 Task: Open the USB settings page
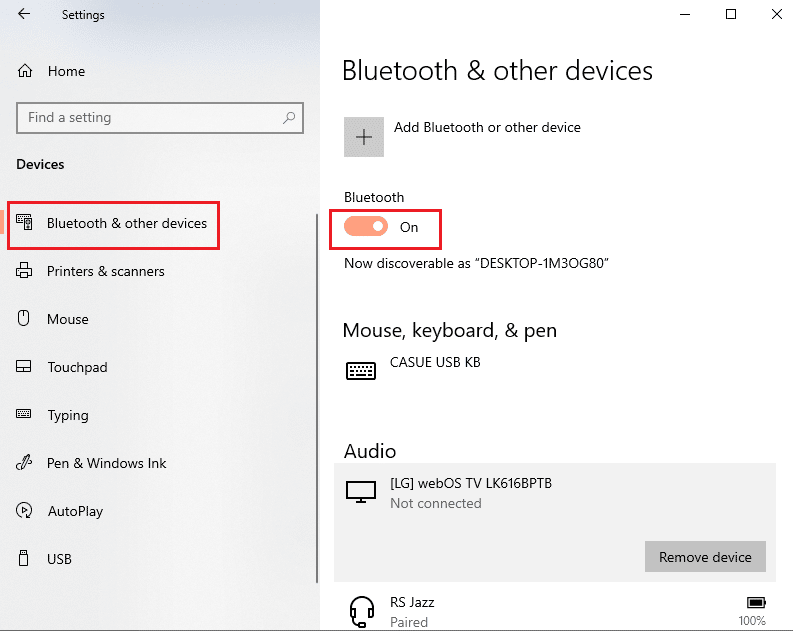click(59, 559)
